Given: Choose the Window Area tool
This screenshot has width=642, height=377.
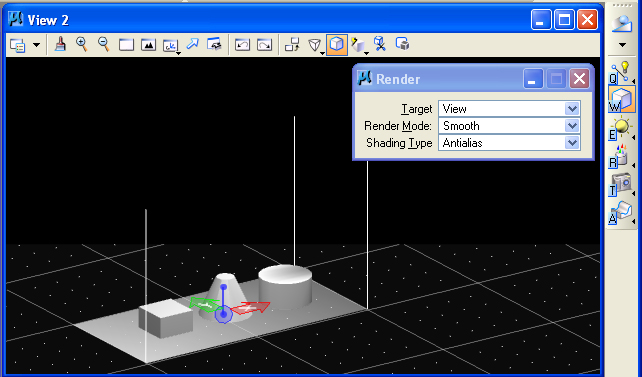Looking at the screenshot, I should (126, 45).
